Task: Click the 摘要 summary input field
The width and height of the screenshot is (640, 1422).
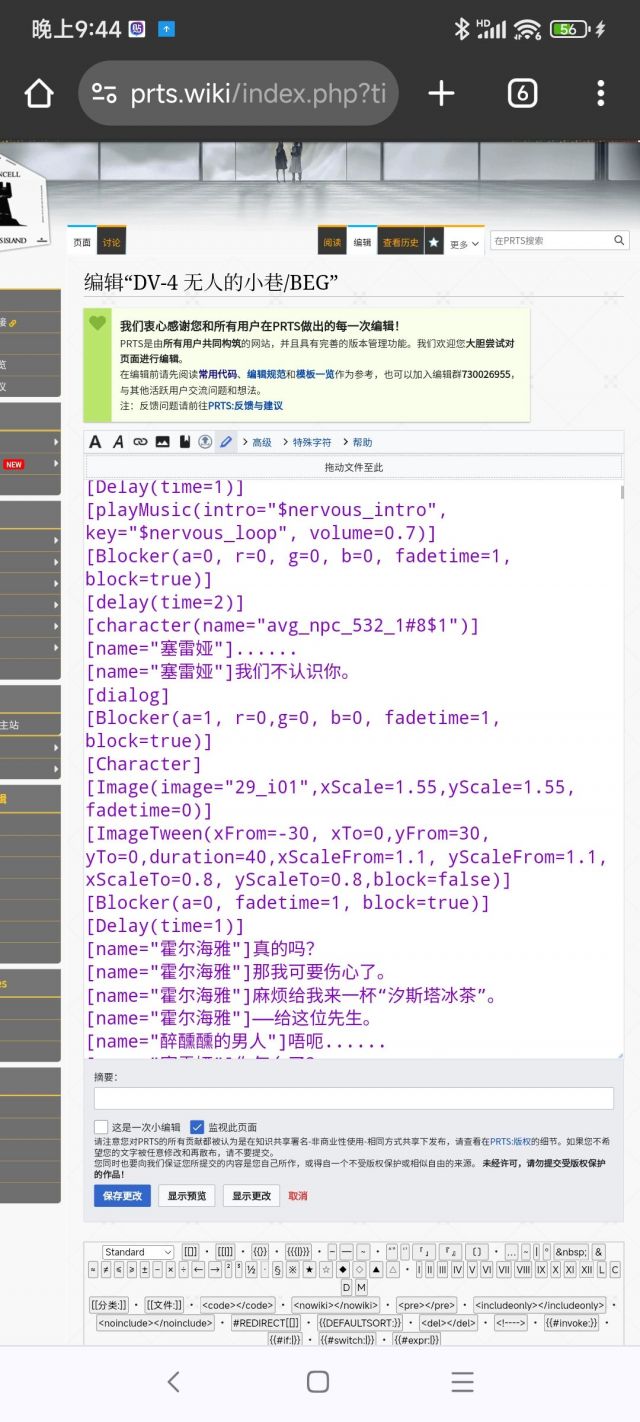Action: [x=354, y=1098]
